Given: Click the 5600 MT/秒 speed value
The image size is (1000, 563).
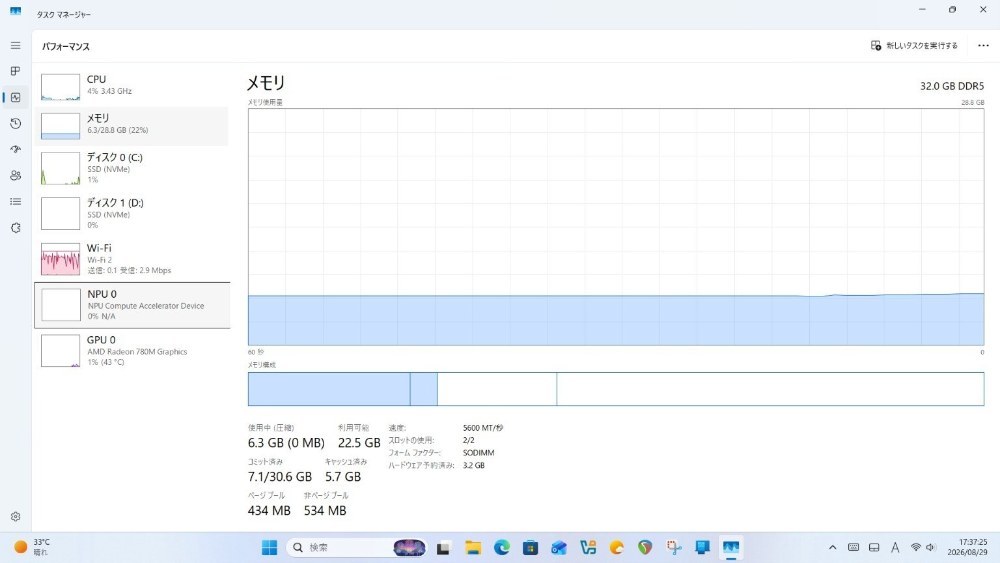Looking at the screenshot, I should [x=483, y=428].
